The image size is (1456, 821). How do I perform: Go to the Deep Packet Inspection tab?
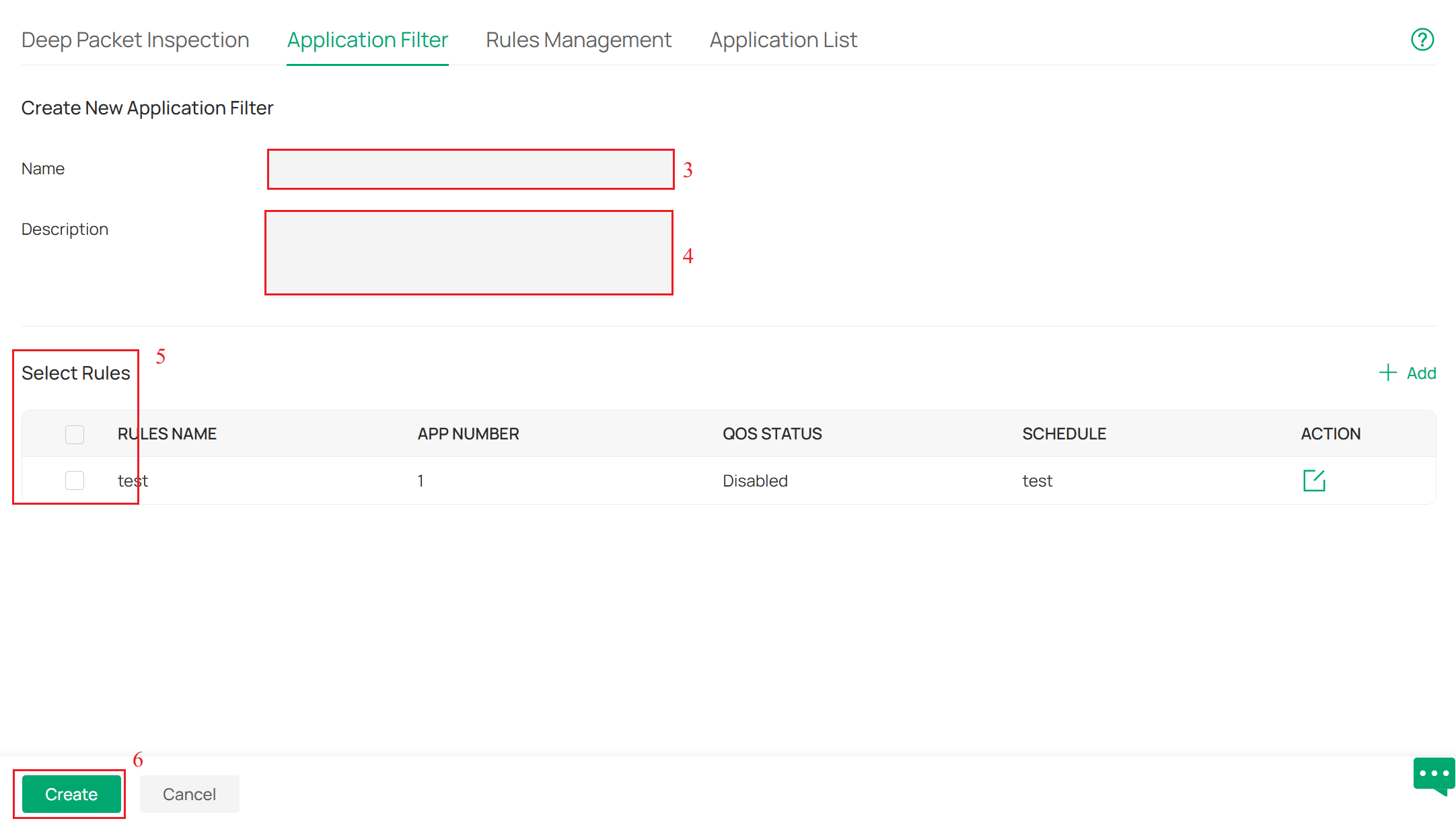(x=135, y=40)
